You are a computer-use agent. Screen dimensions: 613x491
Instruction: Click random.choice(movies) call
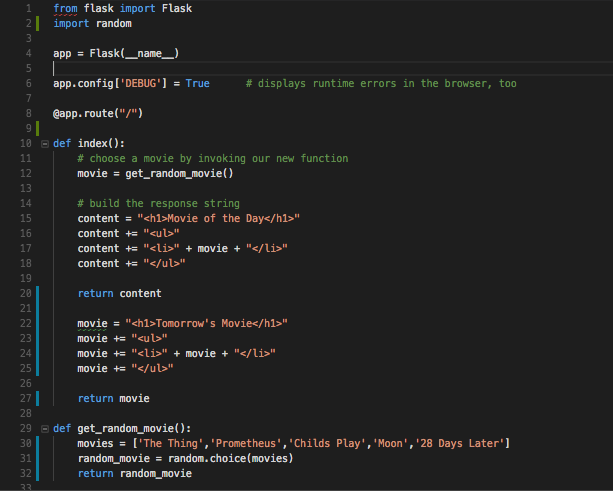click(x=231, y=458)
